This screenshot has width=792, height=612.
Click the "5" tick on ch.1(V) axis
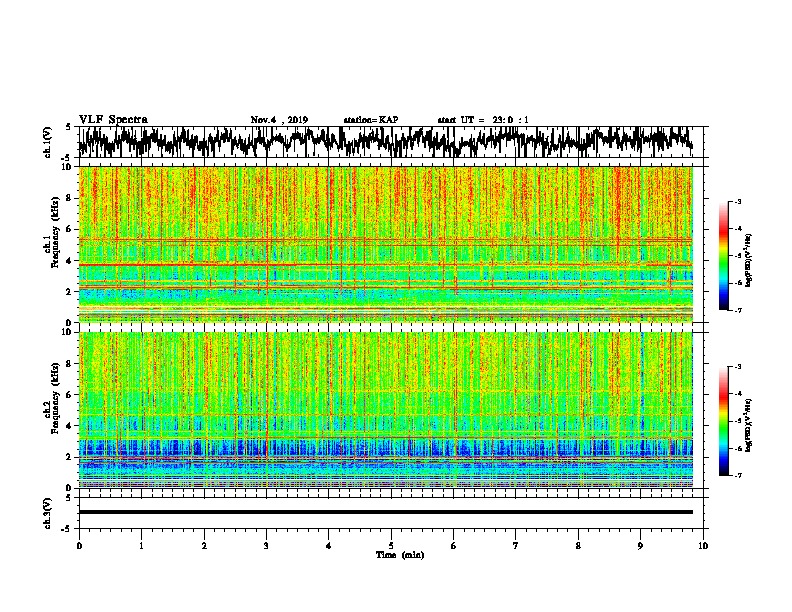pyautogui.click(x=69, y=127)
